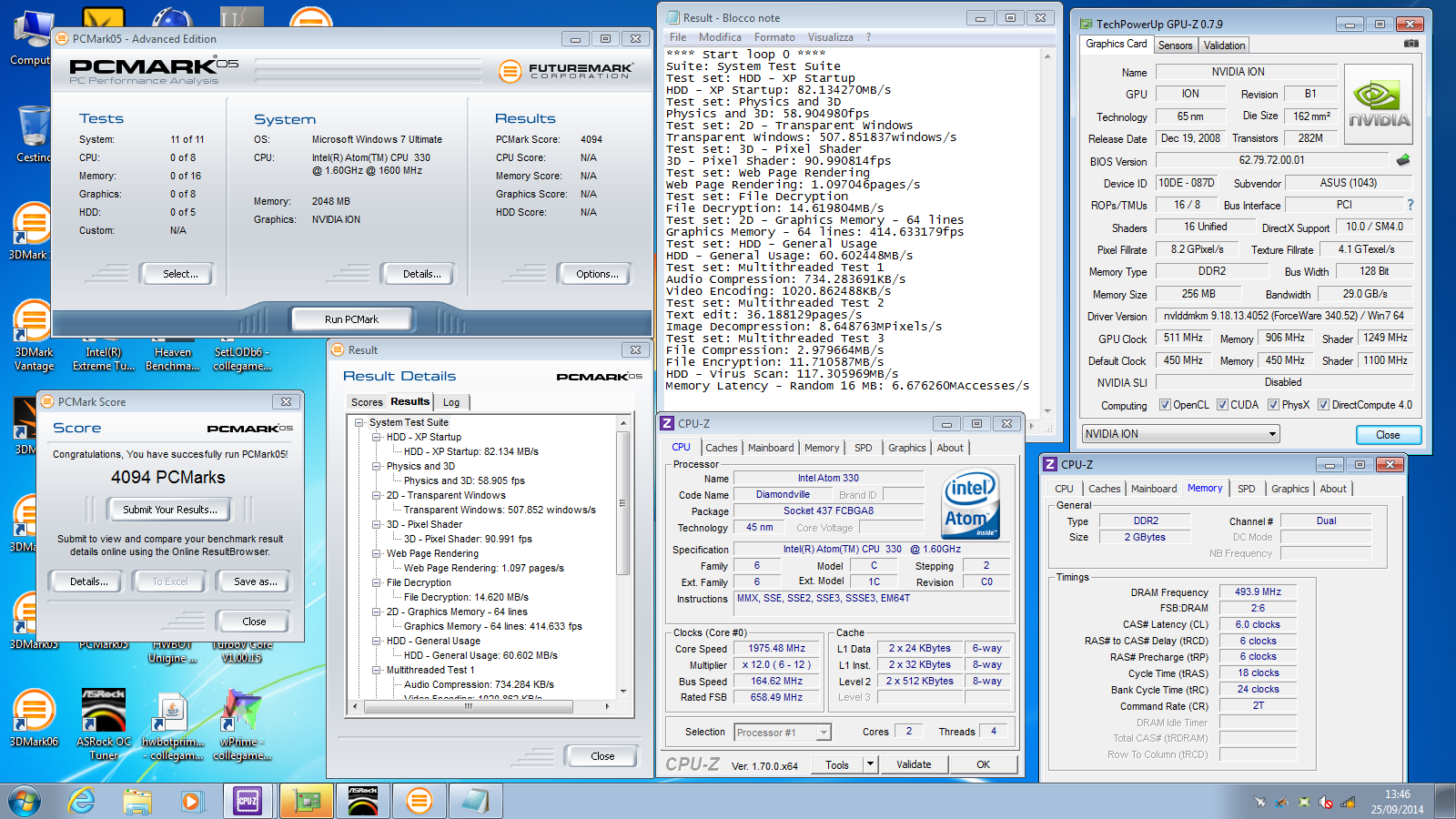This screenshot has width=1456, height=819.
Task: Open the Log tab in Result Details
Action: pos(451,402)
